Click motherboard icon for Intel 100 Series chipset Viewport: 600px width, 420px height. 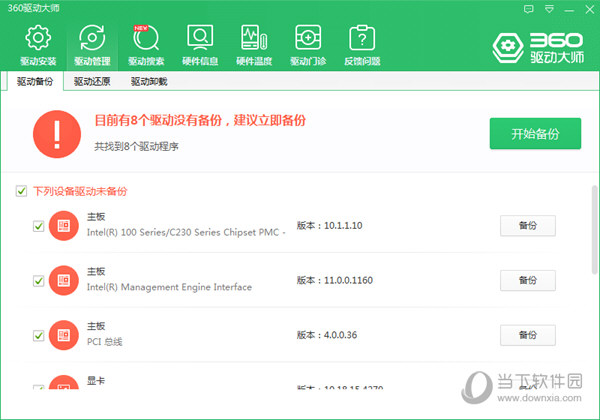coord(64,226)
